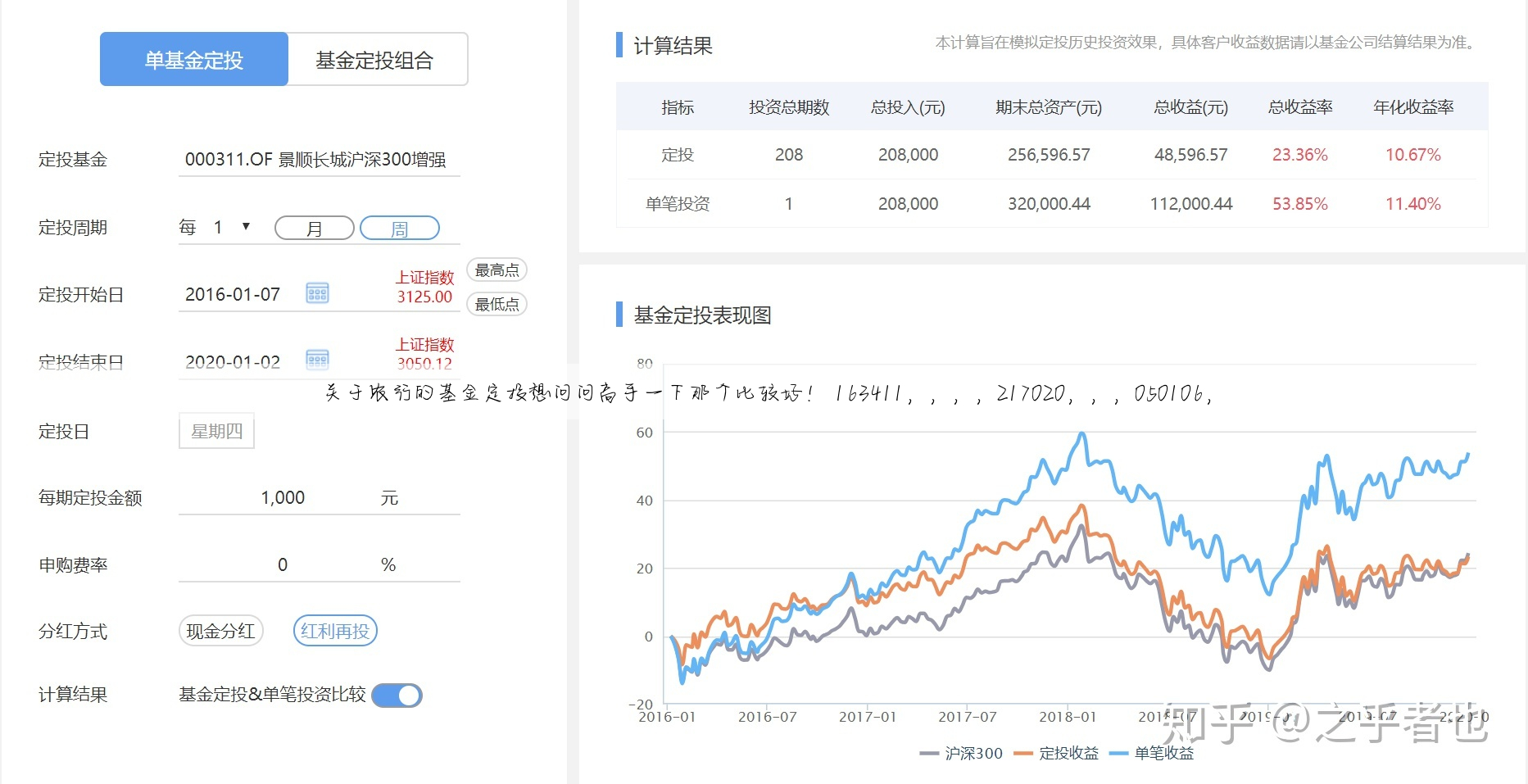This screenshot has height=784, width=1528.
Task: Toggle 定投收益 legend series in chart
Action: [1056, 753]
